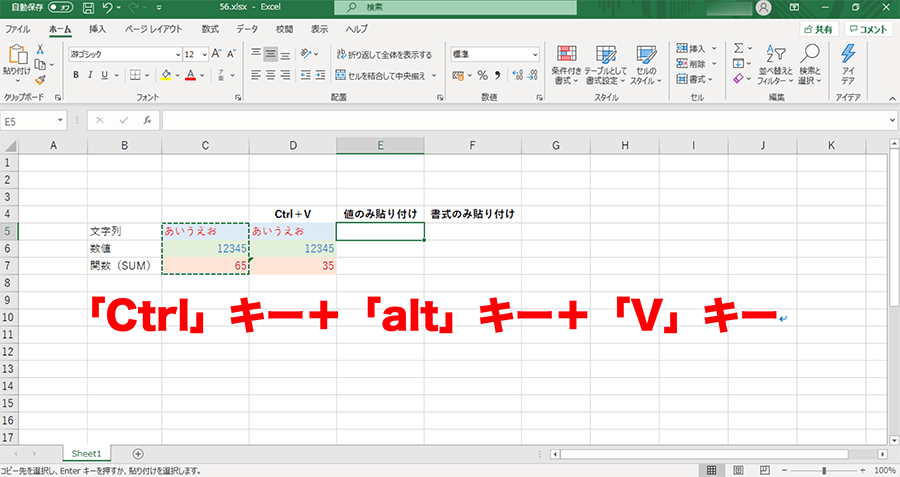900x477 pixels.
Task: Click the percent style icon
Action: [482, 75]
